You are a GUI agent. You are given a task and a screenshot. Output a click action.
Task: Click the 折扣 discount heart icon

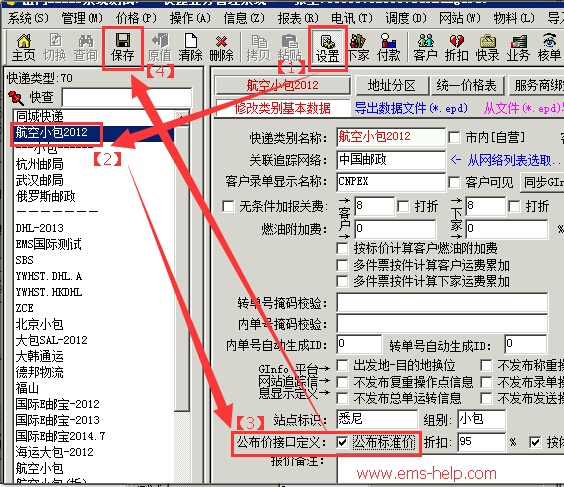pyautogui.click(x=456, y=48)
